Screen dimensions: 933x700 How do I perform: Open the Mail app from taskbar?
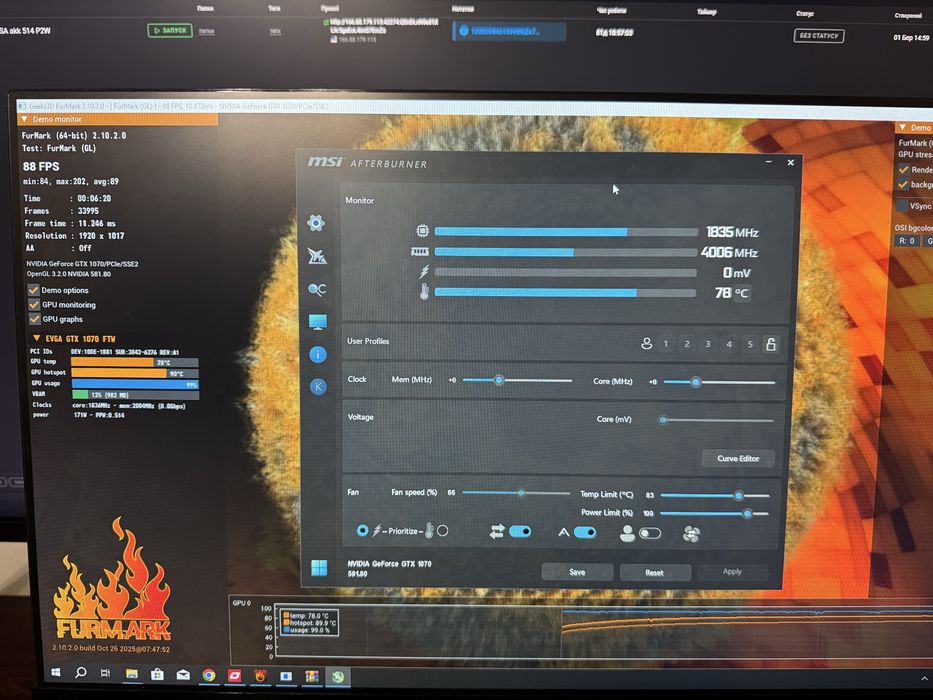(183, 674)
